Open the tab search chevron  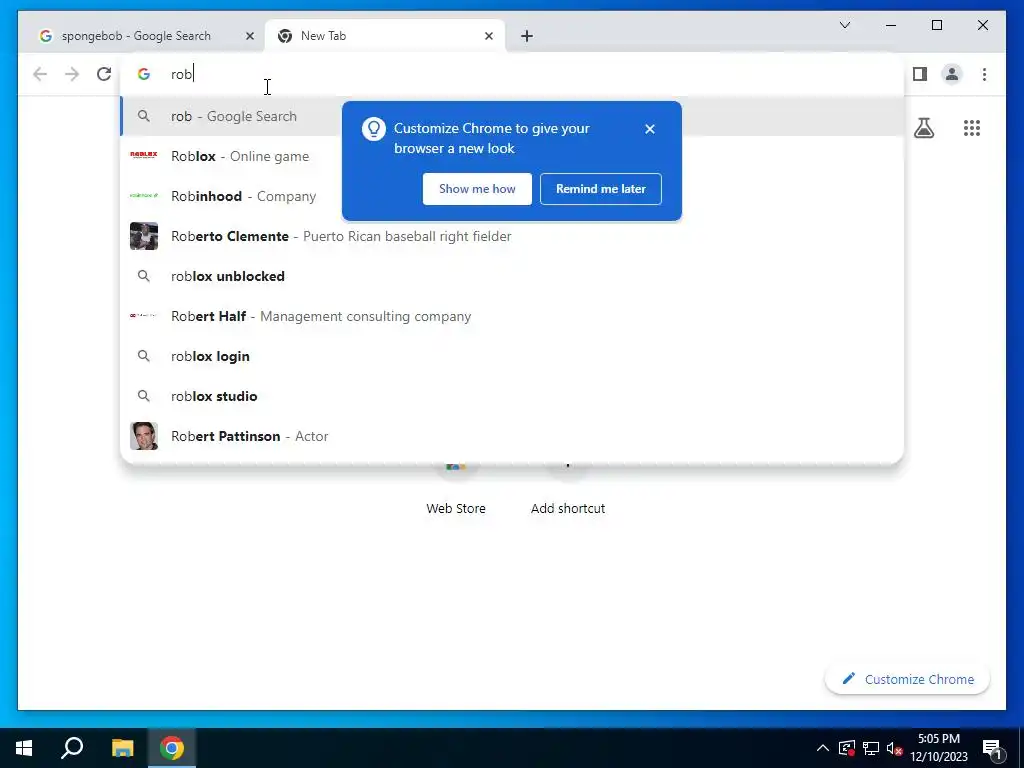tap(845, 25)
